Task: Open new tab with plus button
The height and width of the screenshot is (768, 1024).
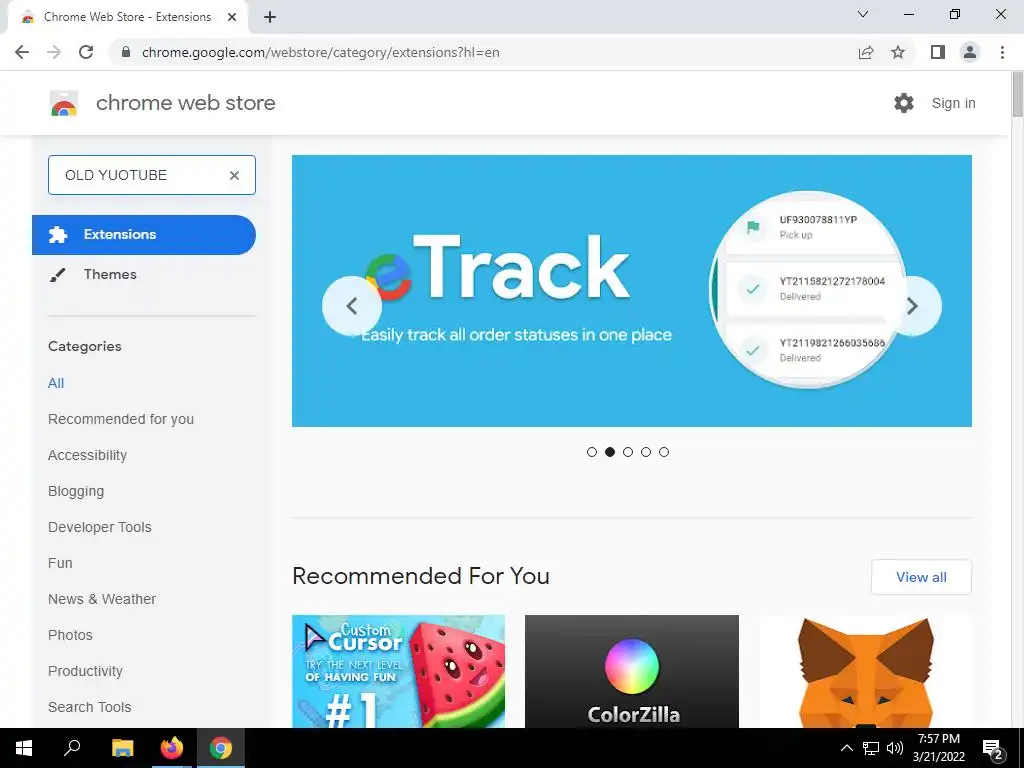Action: (x=270, y=17)
